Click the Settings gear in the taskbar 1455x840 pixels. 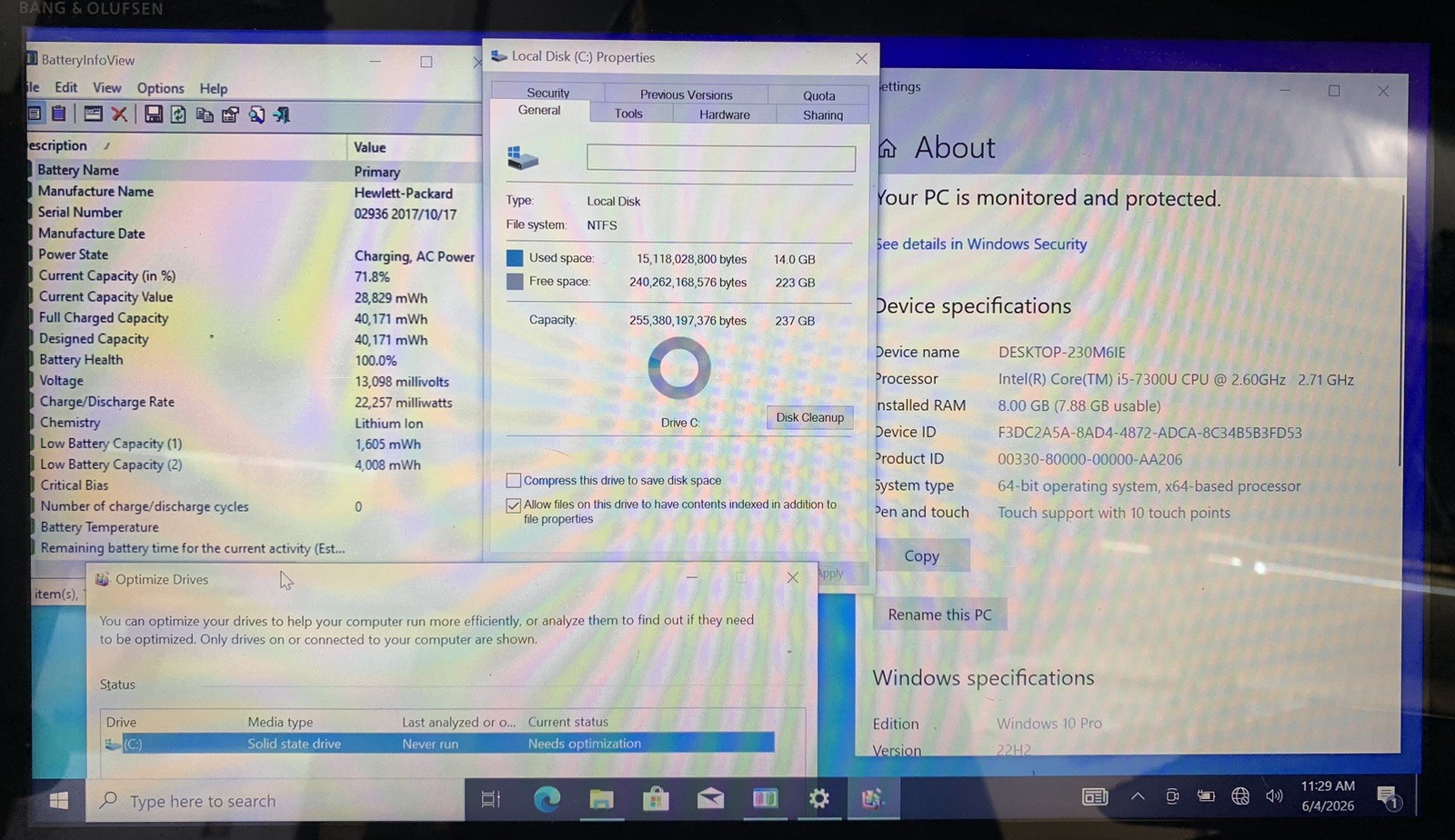(819, 798)
